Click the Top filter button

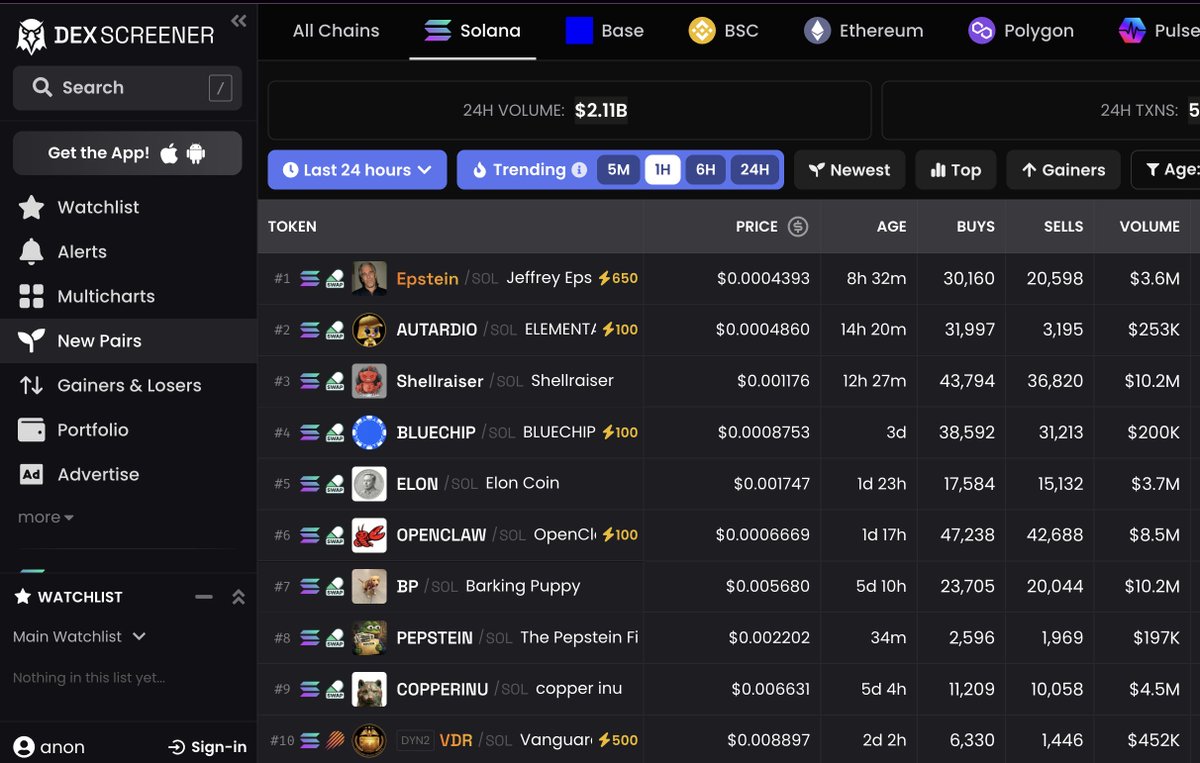point(956,170)
